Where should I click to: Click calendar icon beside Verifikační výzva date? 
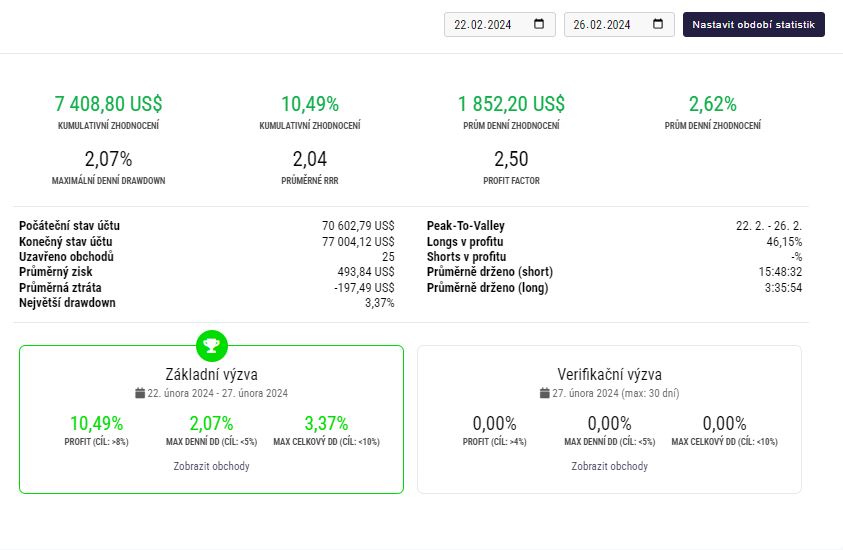545,393
